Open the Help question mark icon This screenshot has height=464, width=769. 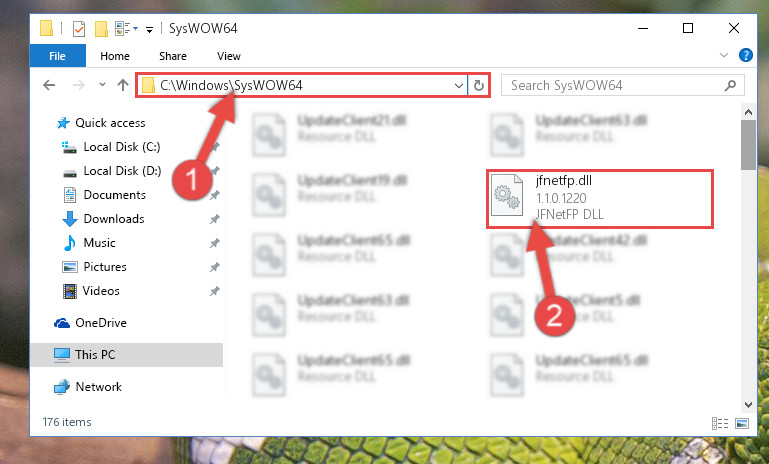[x=745, y=55]
